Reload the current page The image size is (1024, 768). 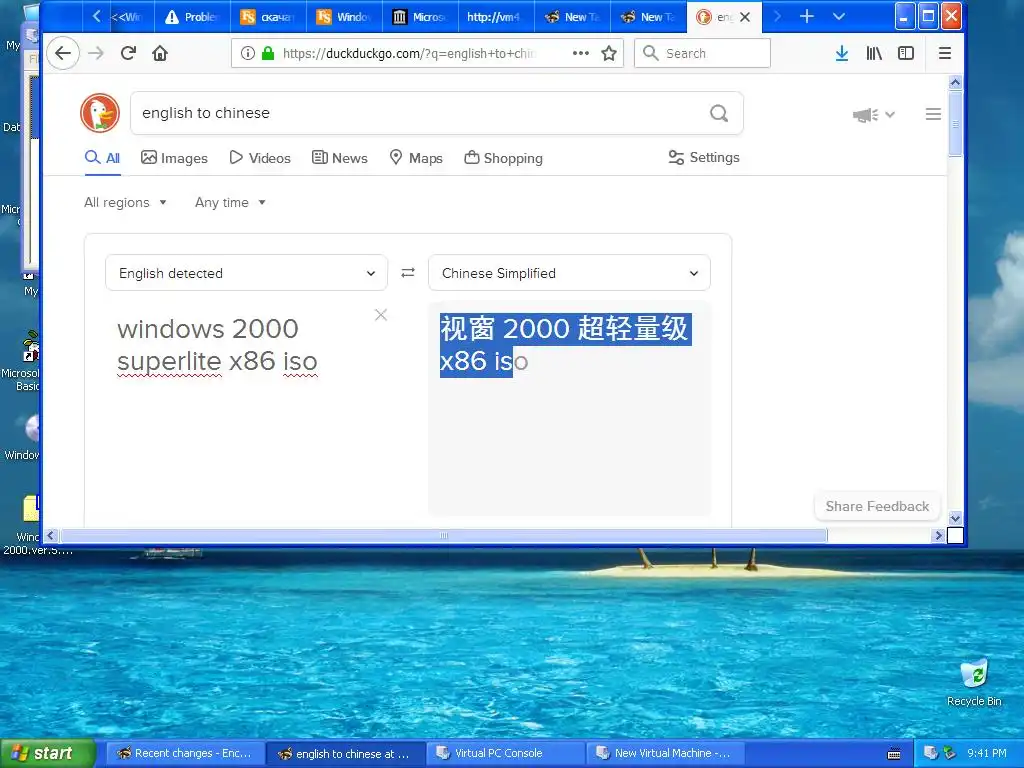(x=128, y=54)
